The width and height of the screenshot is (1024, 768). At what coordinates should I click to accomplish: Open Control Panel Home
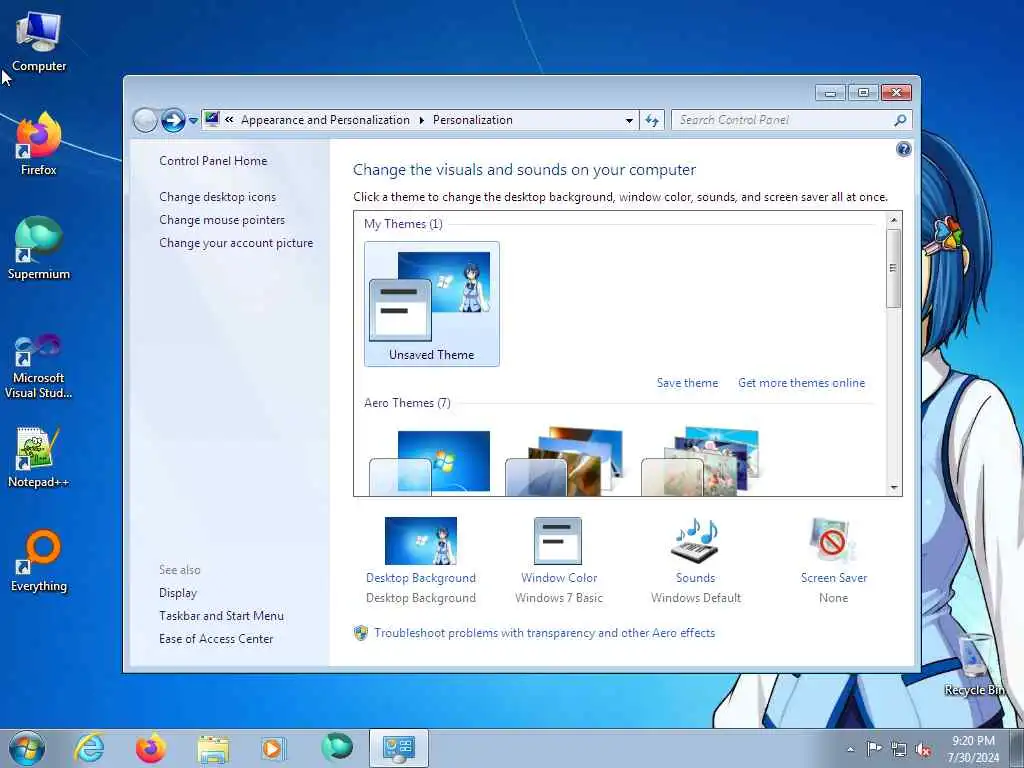click(x=213, y=161)
